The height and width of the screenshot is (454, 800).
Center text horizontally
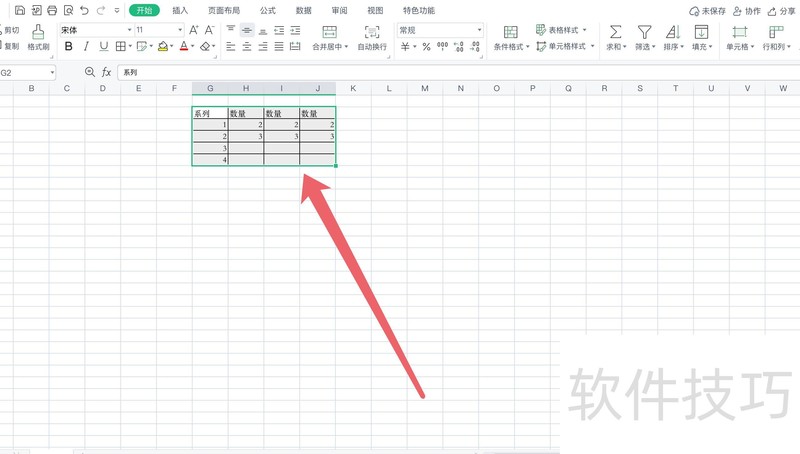(x=247, y=46)
